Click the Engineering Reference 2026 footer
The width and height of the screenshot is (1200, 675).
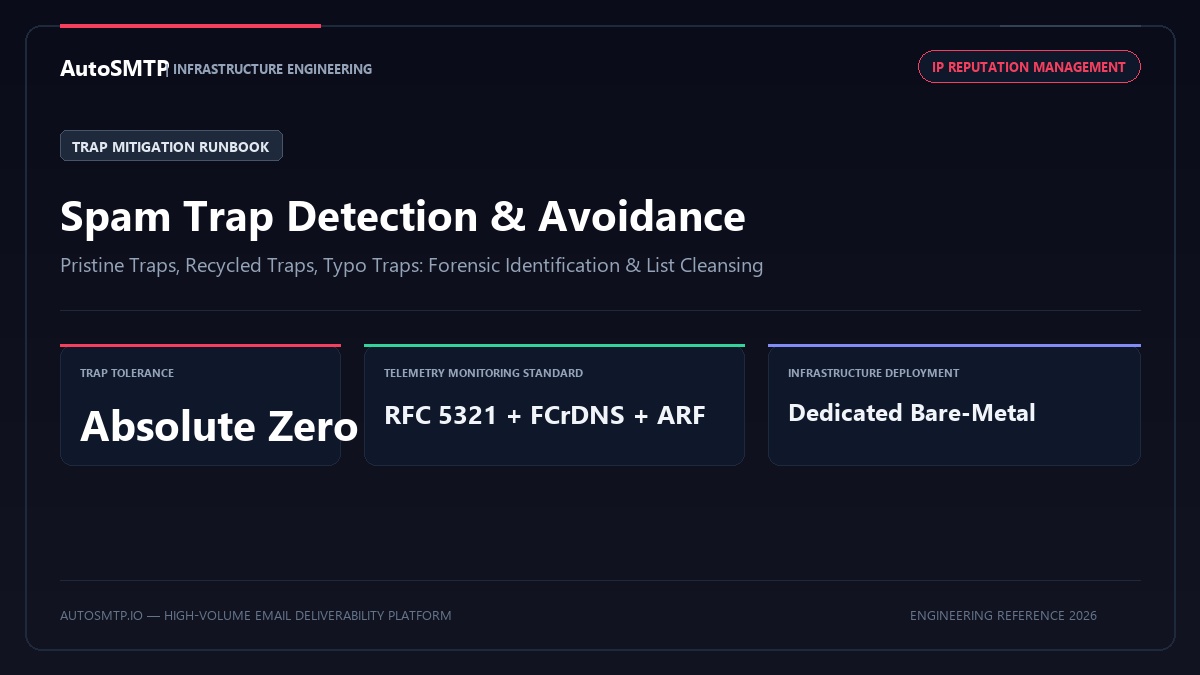1003,615
